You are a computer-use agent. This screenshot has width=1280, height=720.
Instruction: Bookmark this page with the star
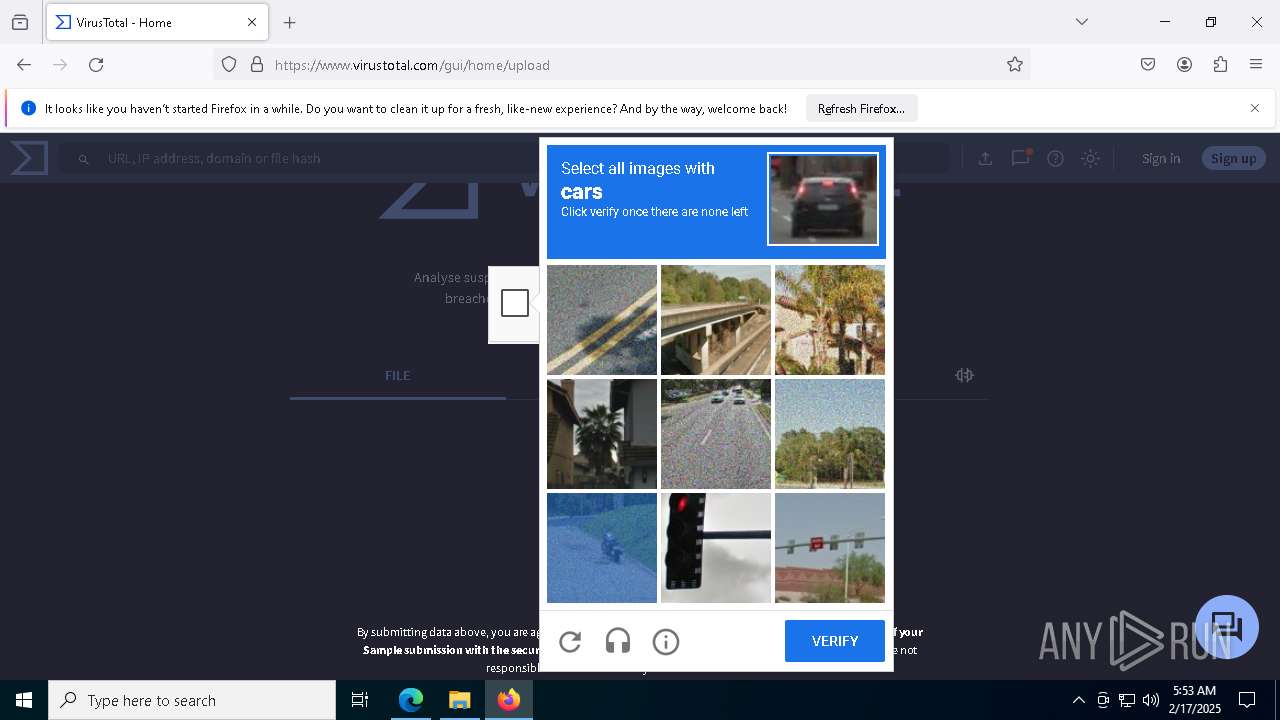pyautogui.click(x=1015, y=65)
